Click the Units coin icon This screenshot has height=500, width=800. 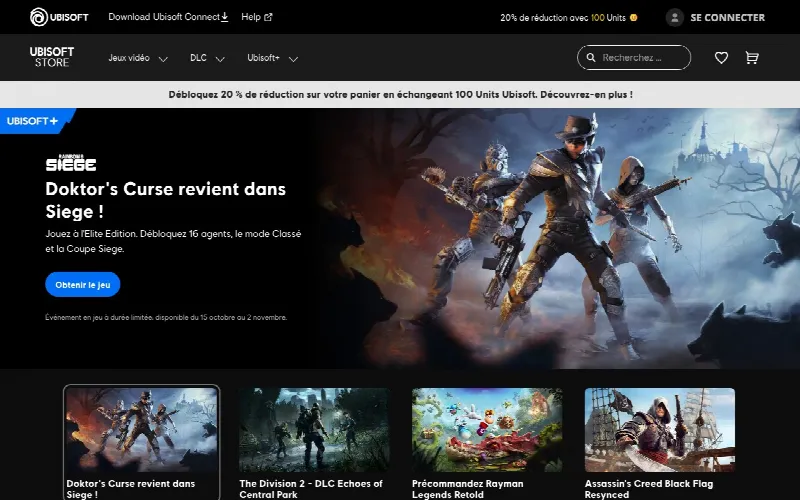click(x=634, y=17)
